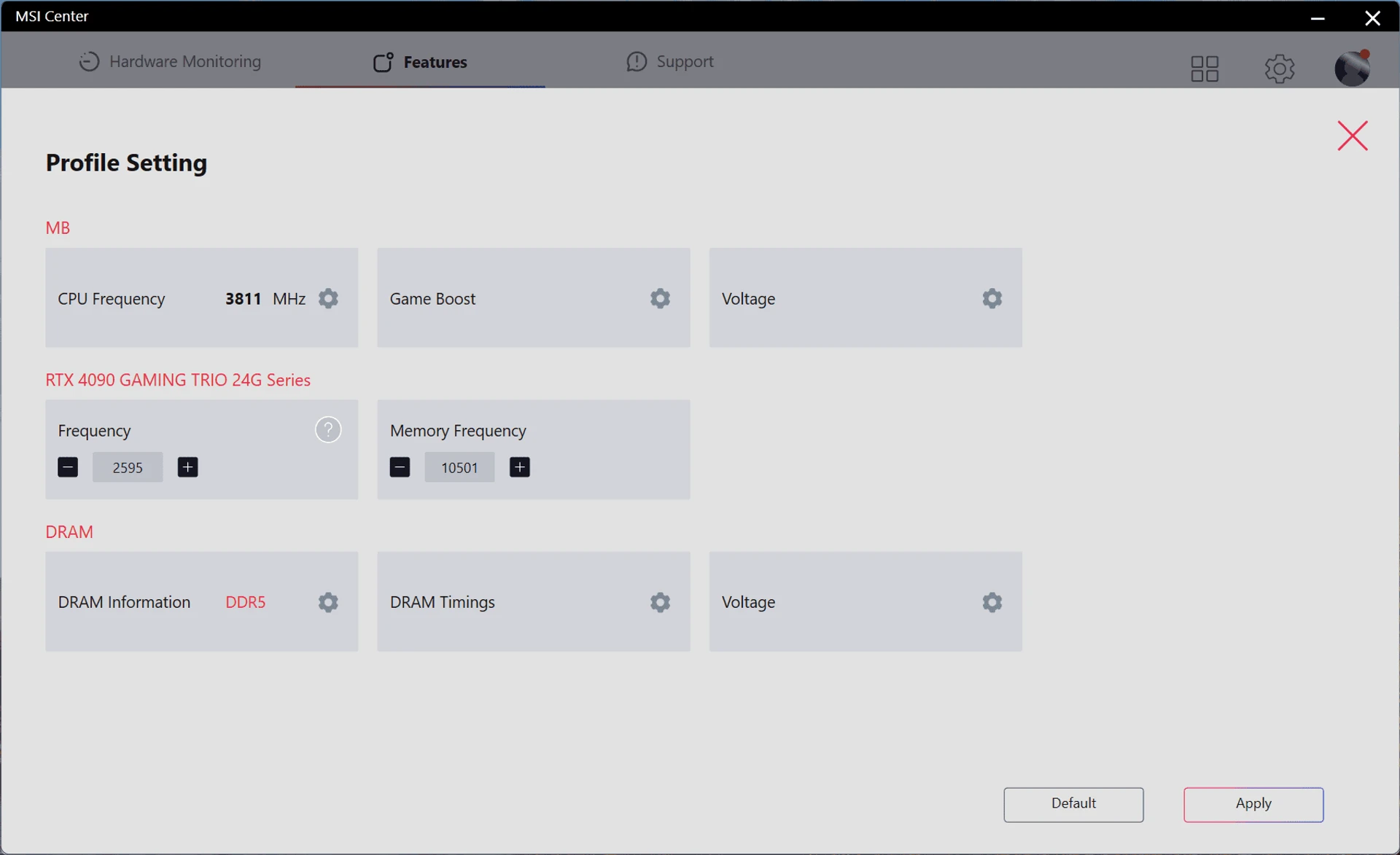
Task: Click the DDR5 memory type label
Action: coord(246,602)
